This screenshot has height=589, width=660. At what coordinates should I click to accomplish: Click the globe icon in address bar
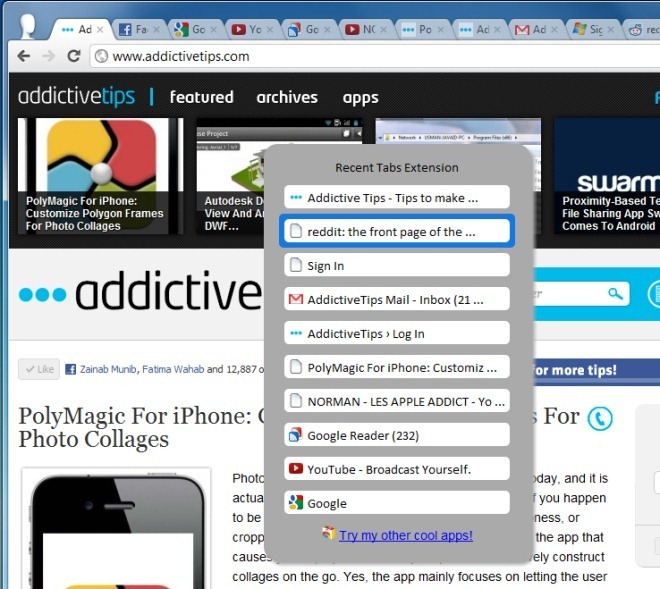[x=101, y=56]
